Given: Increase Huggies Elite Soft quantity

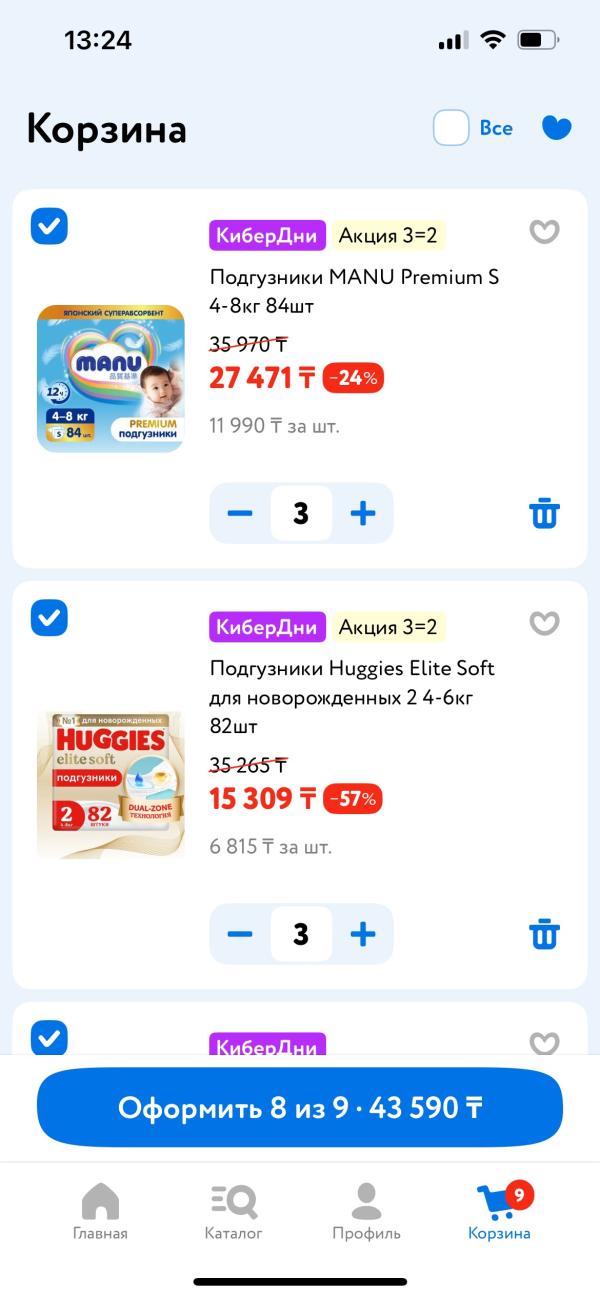Looking at the screenshot, I should 363,934.
